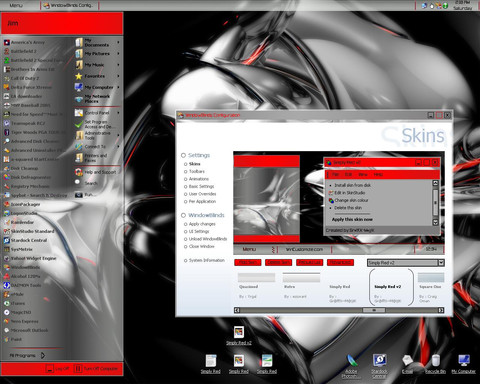Click skin list scroll right arrow
Viewport: 480px width, 384px height.
point(441,310)
